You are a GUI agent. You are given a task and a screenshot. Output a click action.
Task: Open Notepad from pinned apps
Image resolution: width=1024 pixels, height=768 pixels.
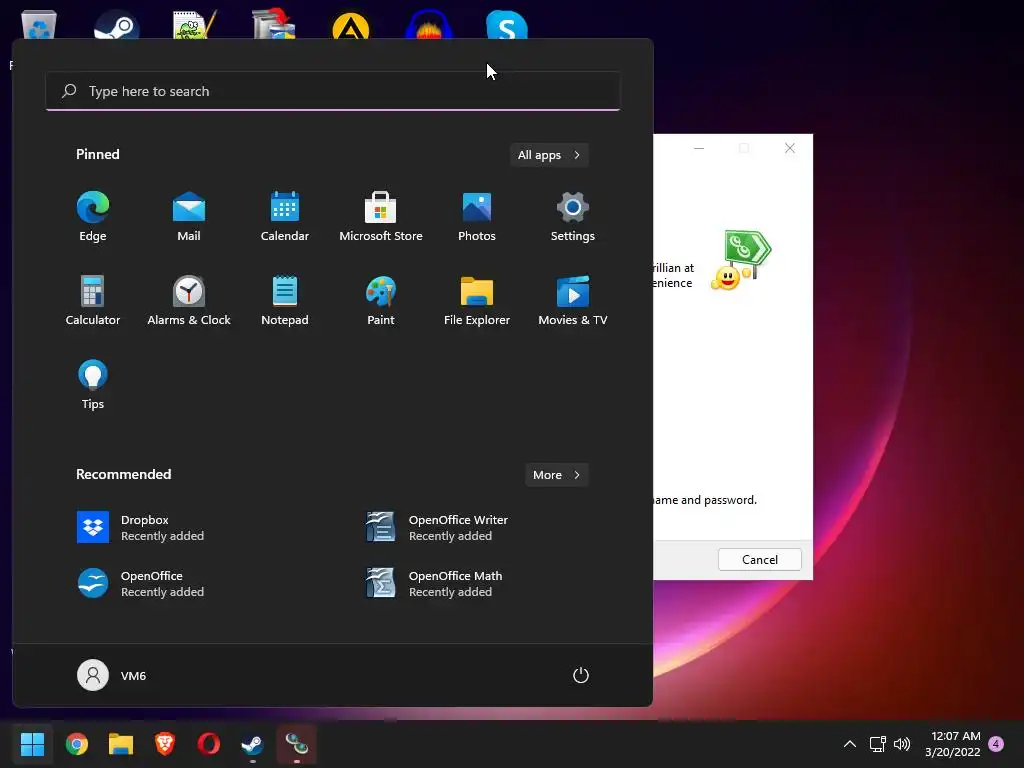coord(285,301)
